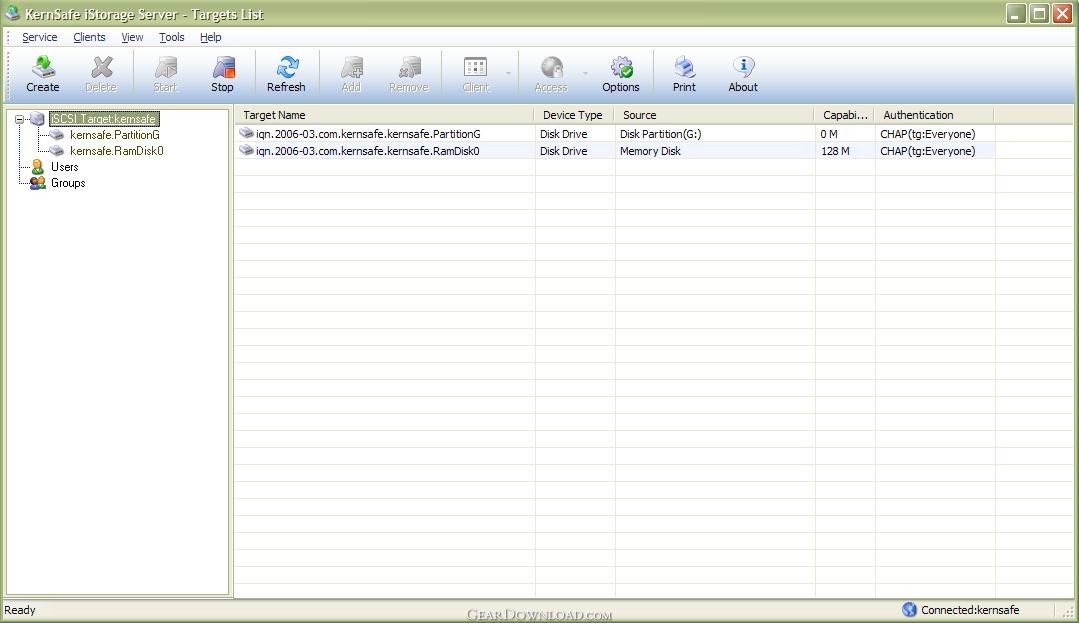Select iSCSI Target:kernsafe in the tree
The height and width of the screenshot is (623, 1079).
104,119
